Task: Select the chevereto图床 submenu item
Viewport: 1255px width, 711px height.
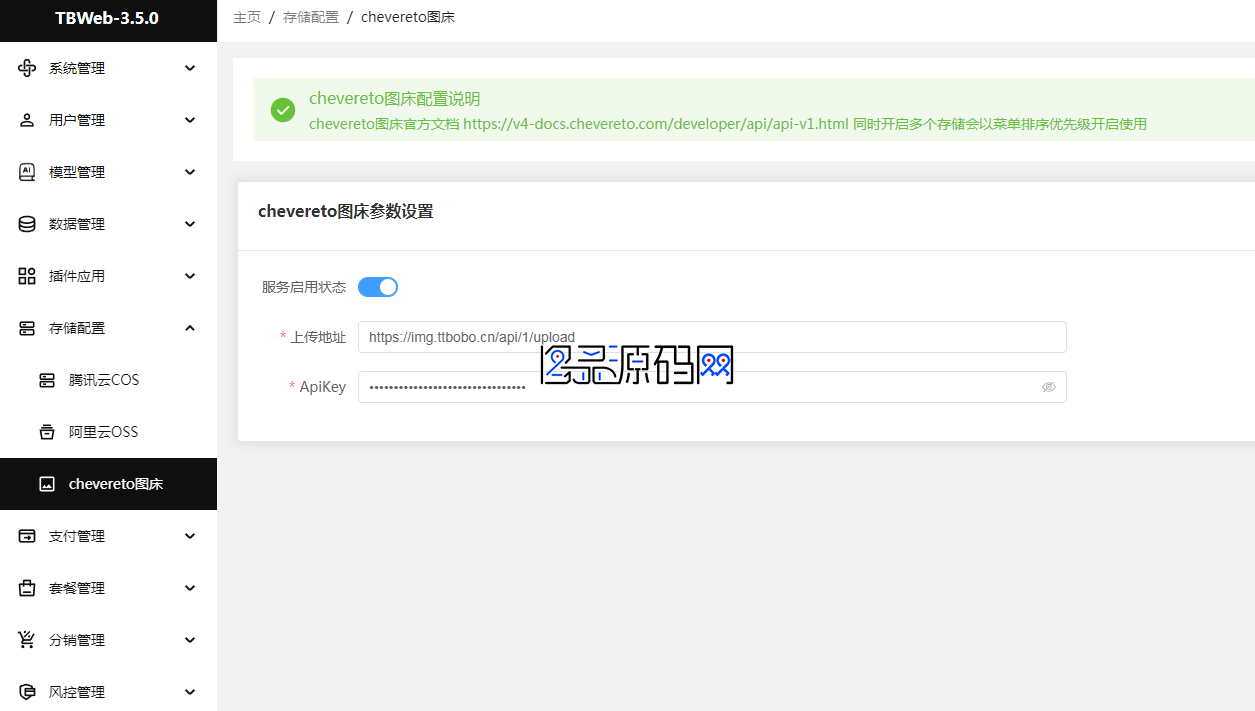Action: pos(108,484)
